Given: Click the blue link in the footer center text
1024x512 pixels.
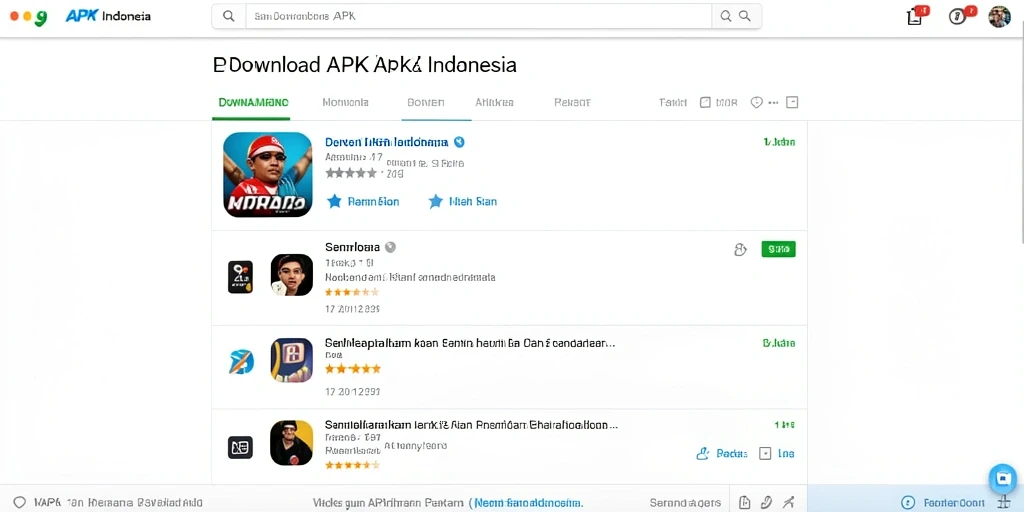Looking at the screenshot, I should [528, 503].
